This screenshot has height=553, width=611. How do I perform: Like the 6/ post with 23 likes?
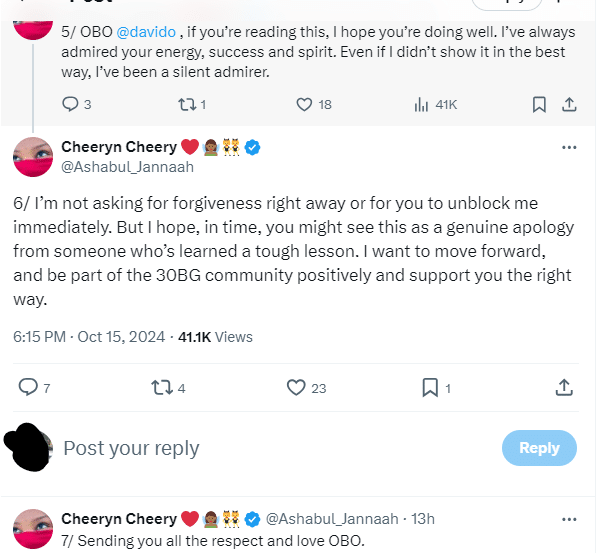pos(296,387)
